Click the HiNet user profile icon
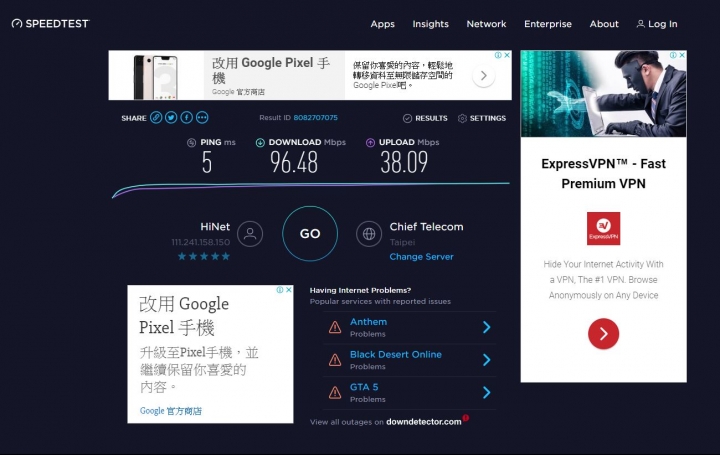The height and width of the screenshot is (455, 720). pyautogui.click(x=250, y=234)
